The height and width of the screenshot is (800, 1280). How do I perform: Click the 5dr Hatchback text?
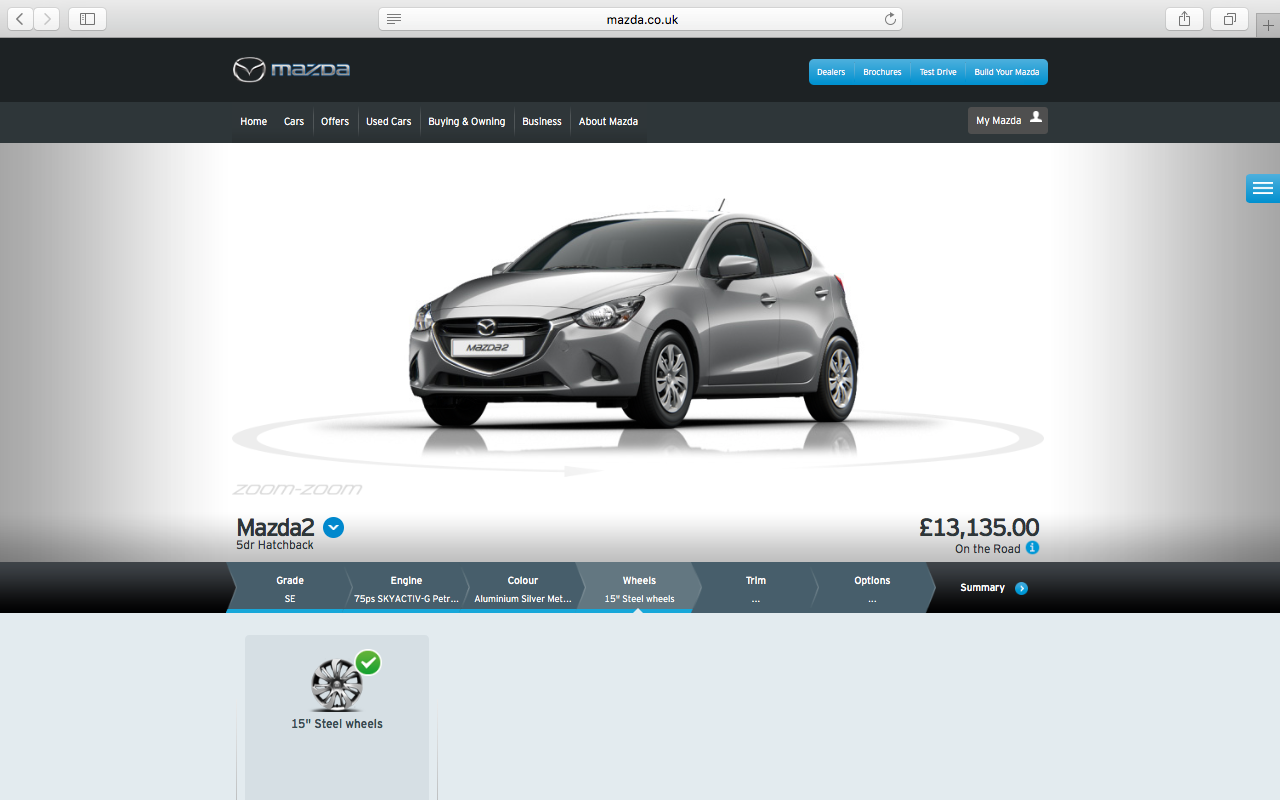pyautogui.click(x=275, y=545)
